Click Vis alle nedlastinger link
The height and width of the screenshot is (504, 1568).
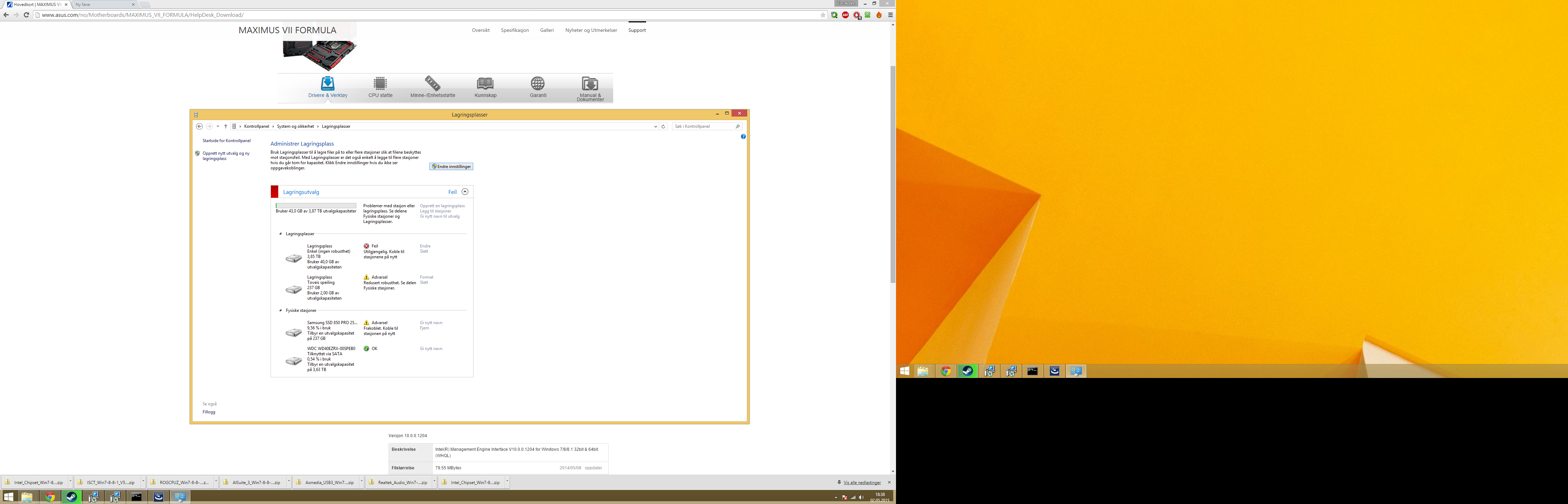click(x=862, y=483)
